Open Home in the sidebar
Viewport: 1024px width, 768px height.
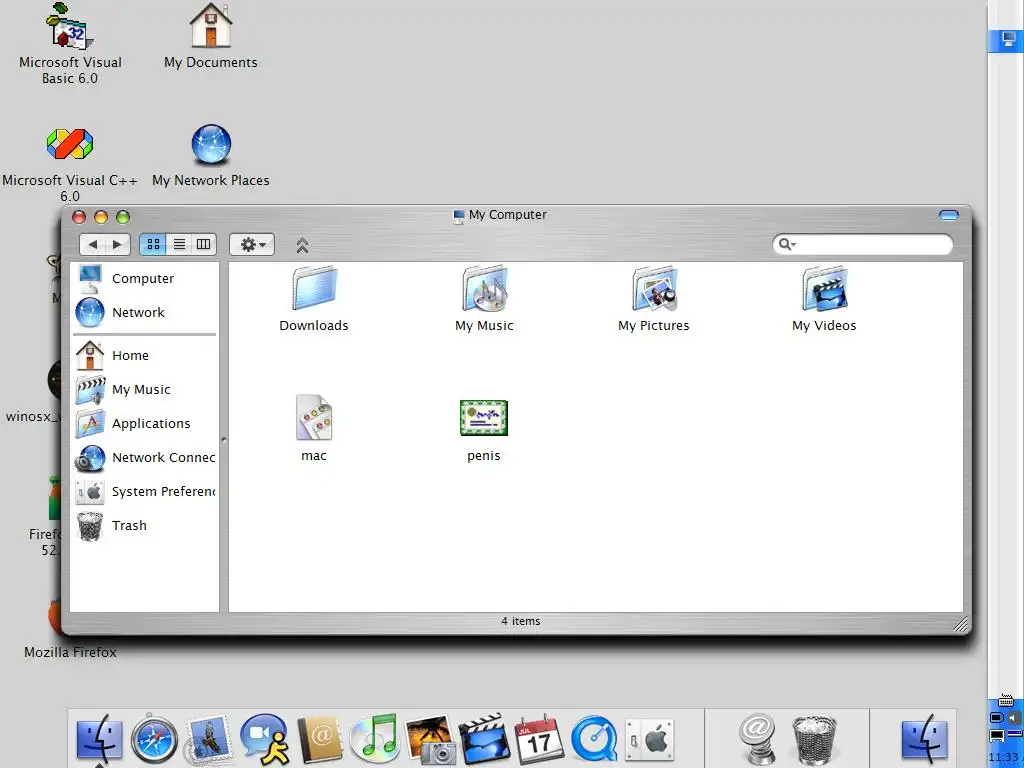[144, 356]
